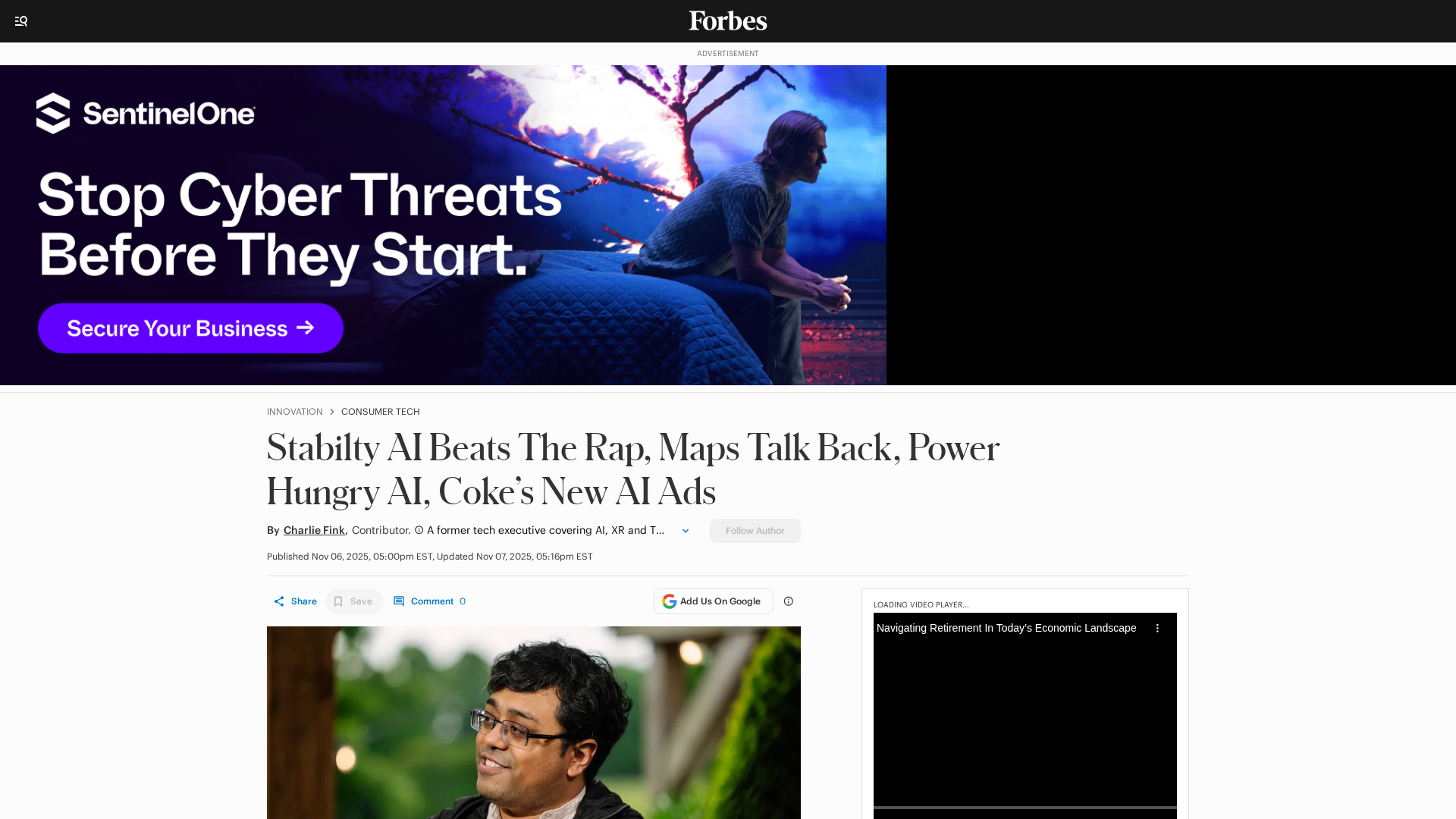Click the video player progress bar

(x=1025, y=808)
